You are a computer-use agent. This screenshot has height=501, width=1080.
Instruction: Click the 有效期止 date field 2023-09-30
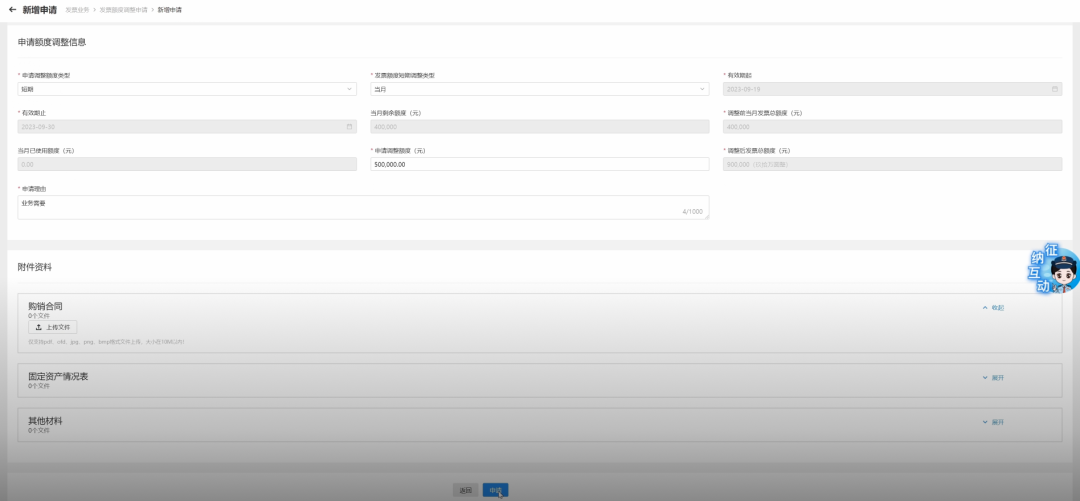187,127
